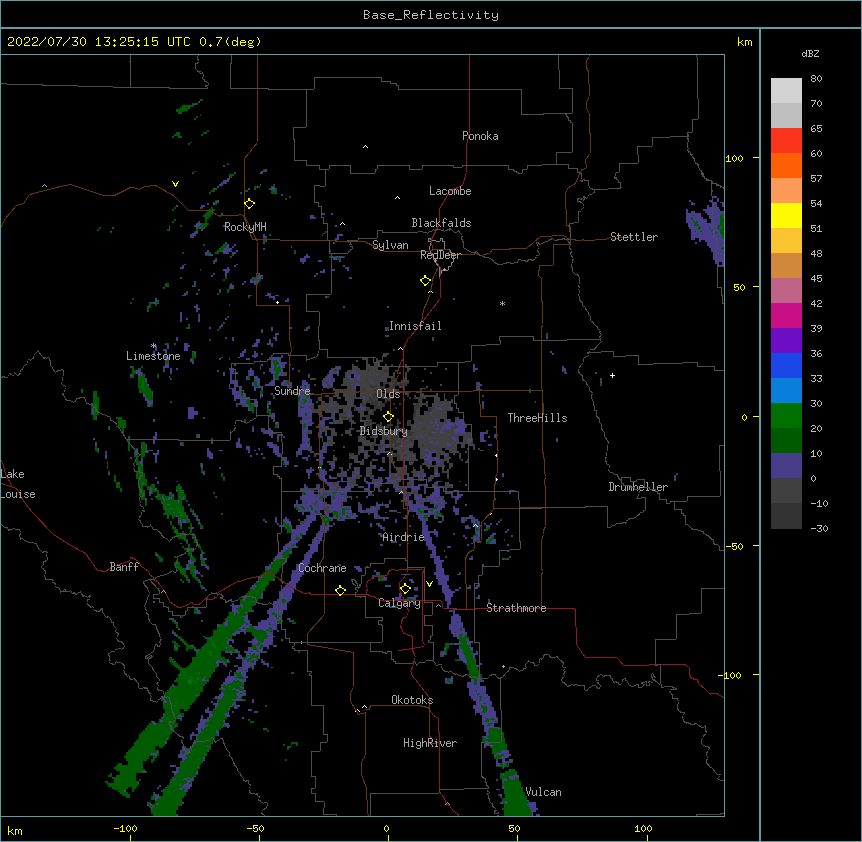Click the Blackfalds label

[x=441, y=223]
